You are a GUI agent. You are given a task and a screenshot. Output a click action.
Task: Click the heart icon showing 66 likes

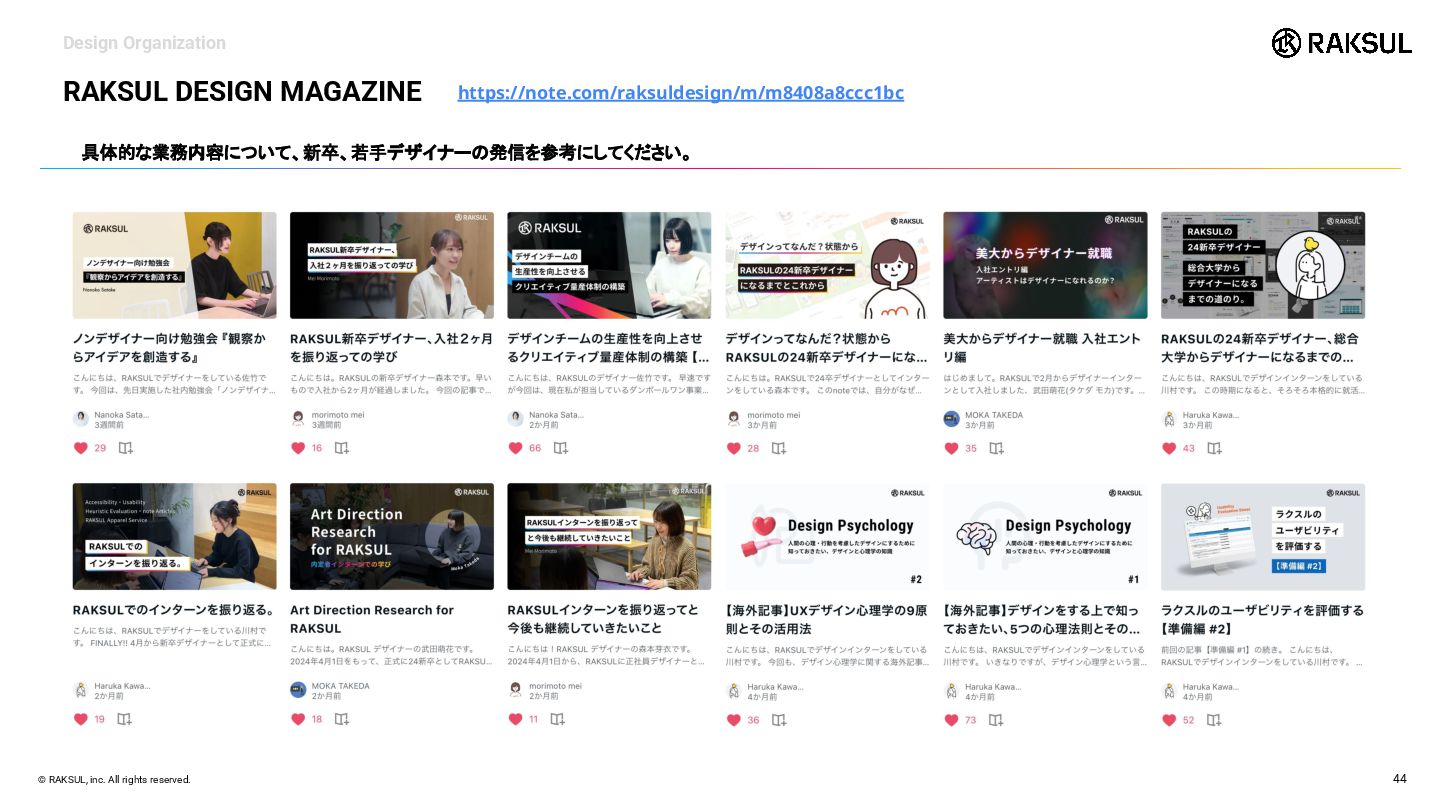click(x=516, y=448)
